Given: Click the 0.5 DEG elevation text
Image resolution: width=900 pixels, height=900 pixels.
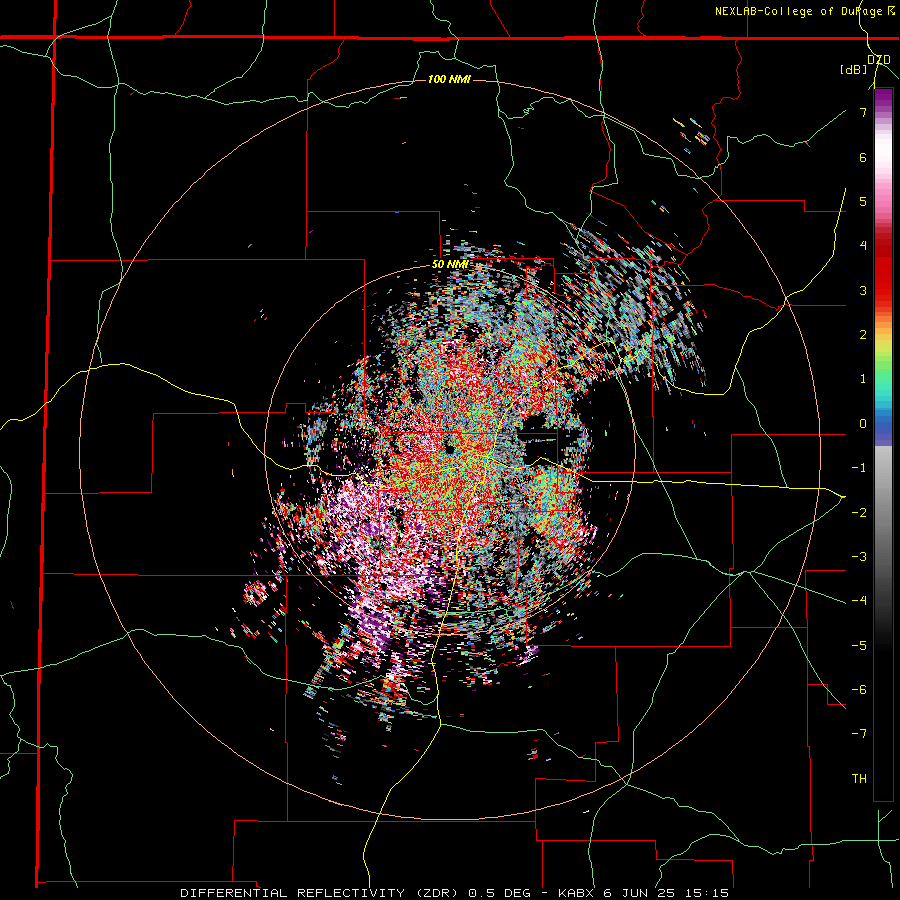Looking at the screenshot, I should point(498,893).
